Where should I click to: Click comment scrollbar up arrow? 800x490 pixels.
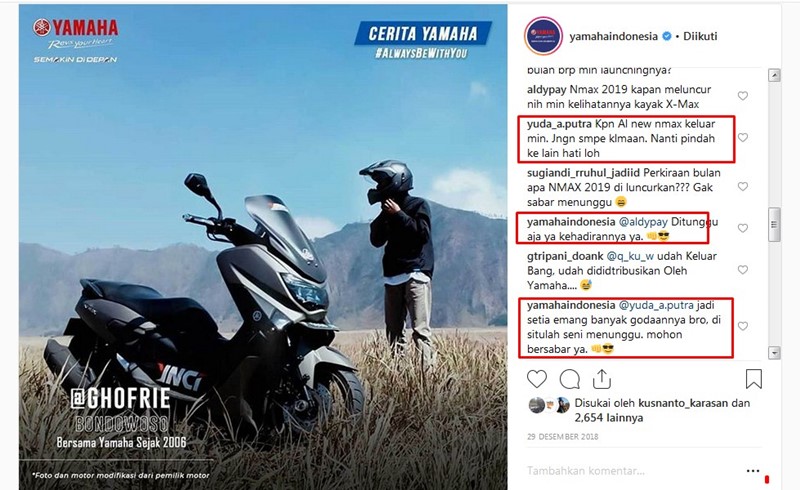[x=774, y=76]
